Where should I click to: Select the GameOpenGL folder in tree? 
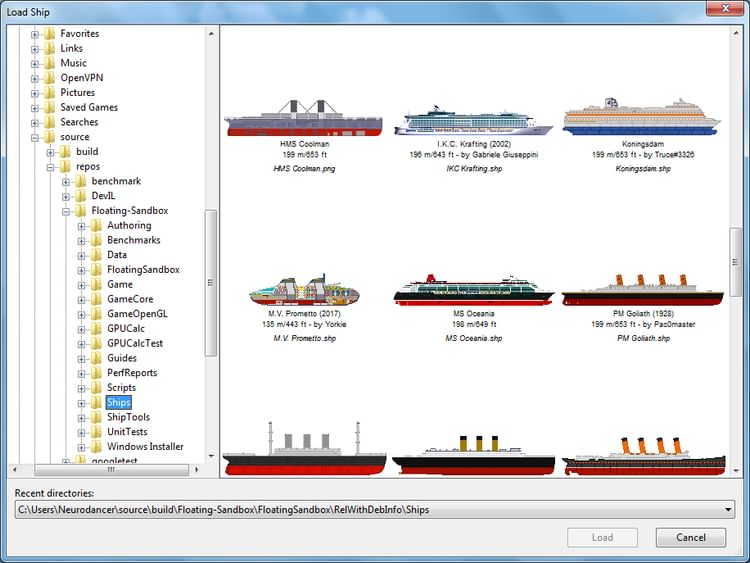[137, 314]
